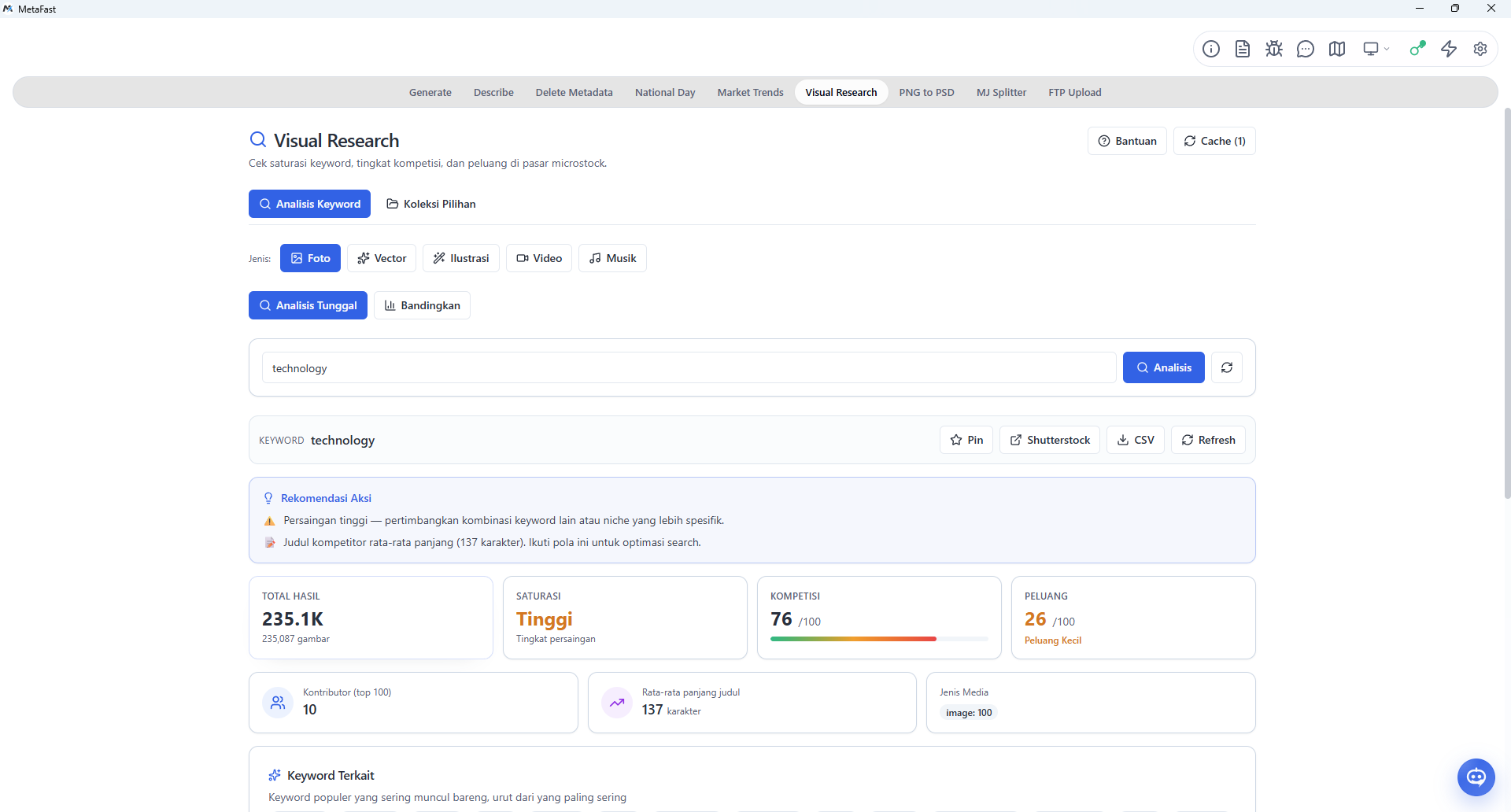This screenshot has width=1511, height=812.
Task: Click the Keyword Terkait sparkle icon
Action: click(275, 775)
